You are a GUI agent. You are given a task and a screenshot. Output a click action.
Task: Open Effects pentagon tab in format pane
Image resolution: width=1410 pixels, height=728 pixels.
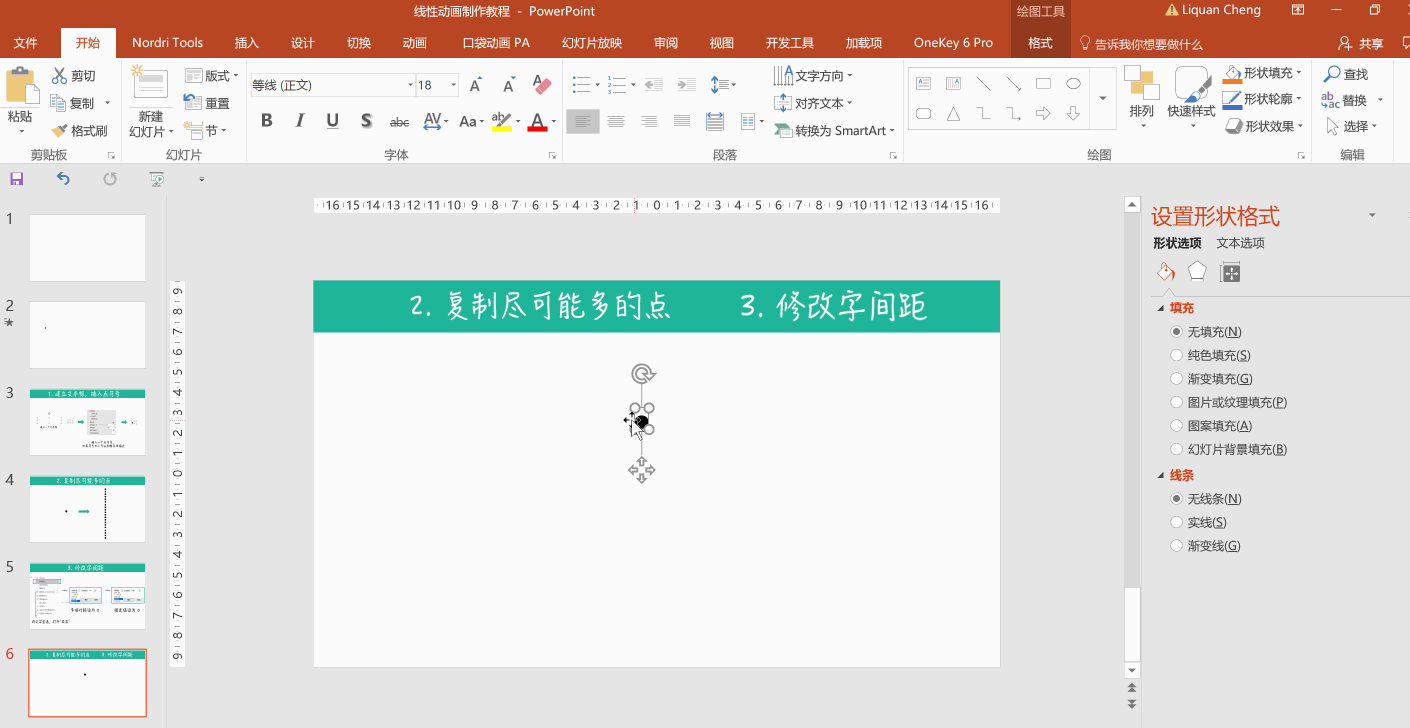(1197, 272)
